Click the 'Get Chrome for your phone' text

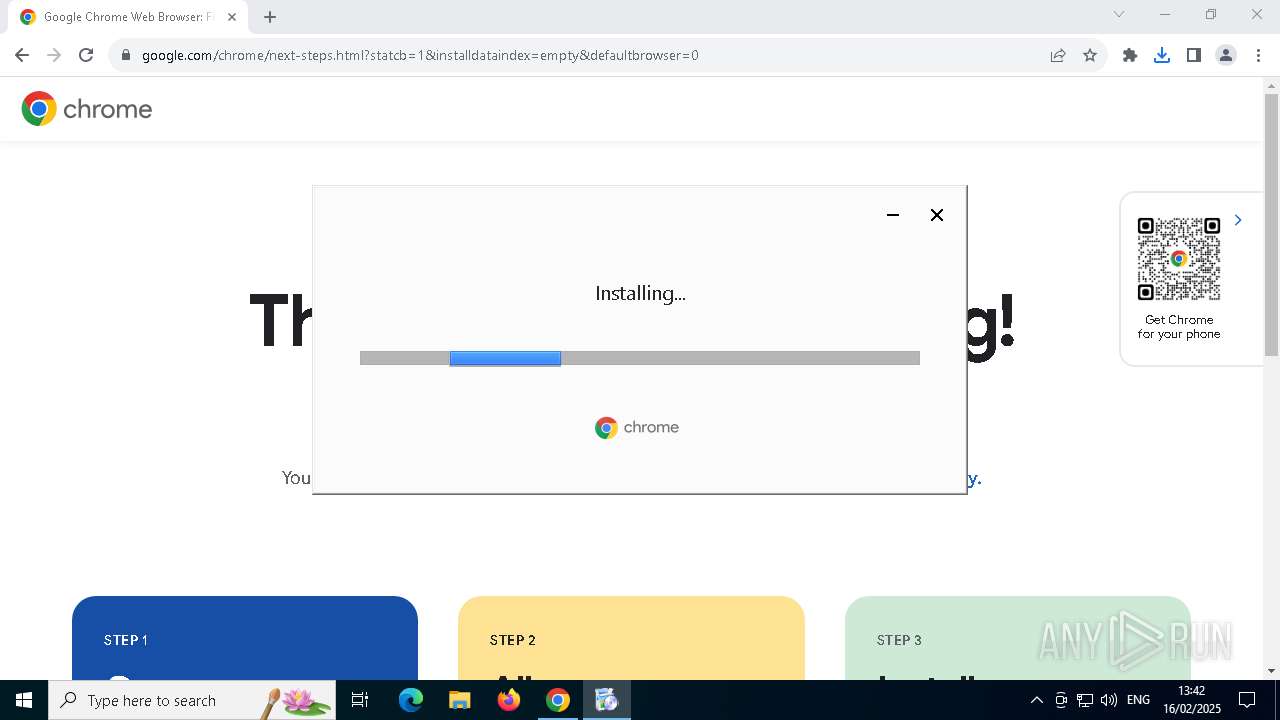[x=1179, y=327]
